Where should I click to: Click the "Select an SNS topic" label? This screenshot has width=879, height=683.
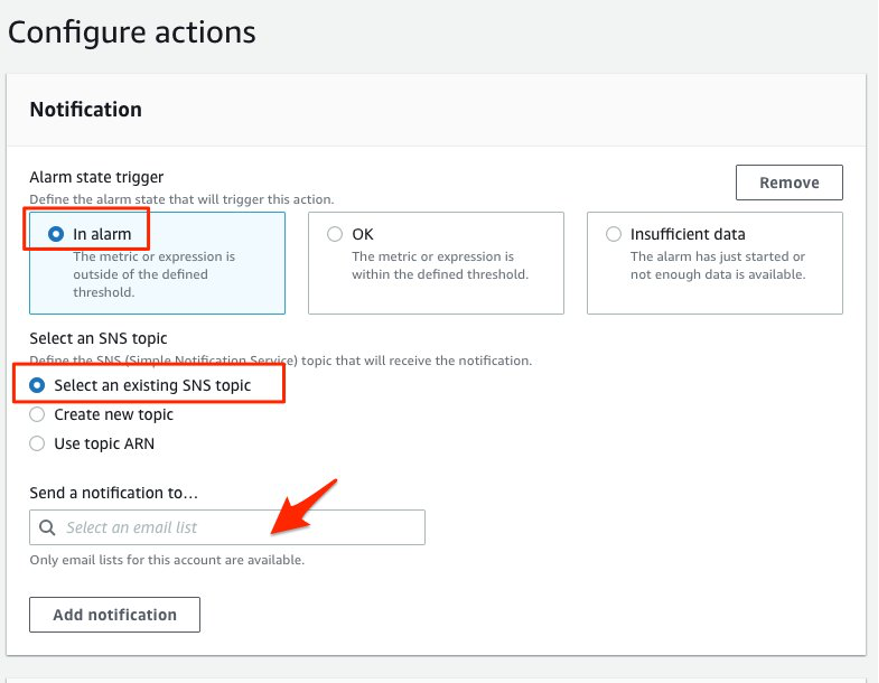click(x=96, y=338)
